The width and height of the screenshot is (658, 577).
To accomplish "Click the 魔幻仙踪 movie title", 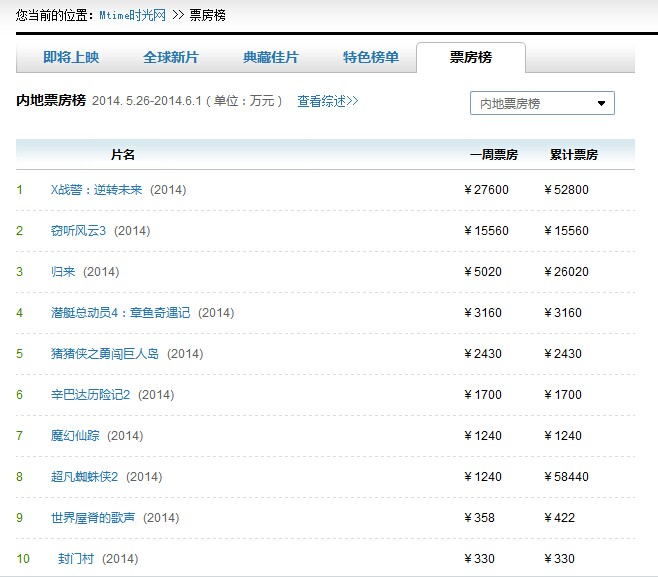I will pyautogui.click(x=75, y=436).
